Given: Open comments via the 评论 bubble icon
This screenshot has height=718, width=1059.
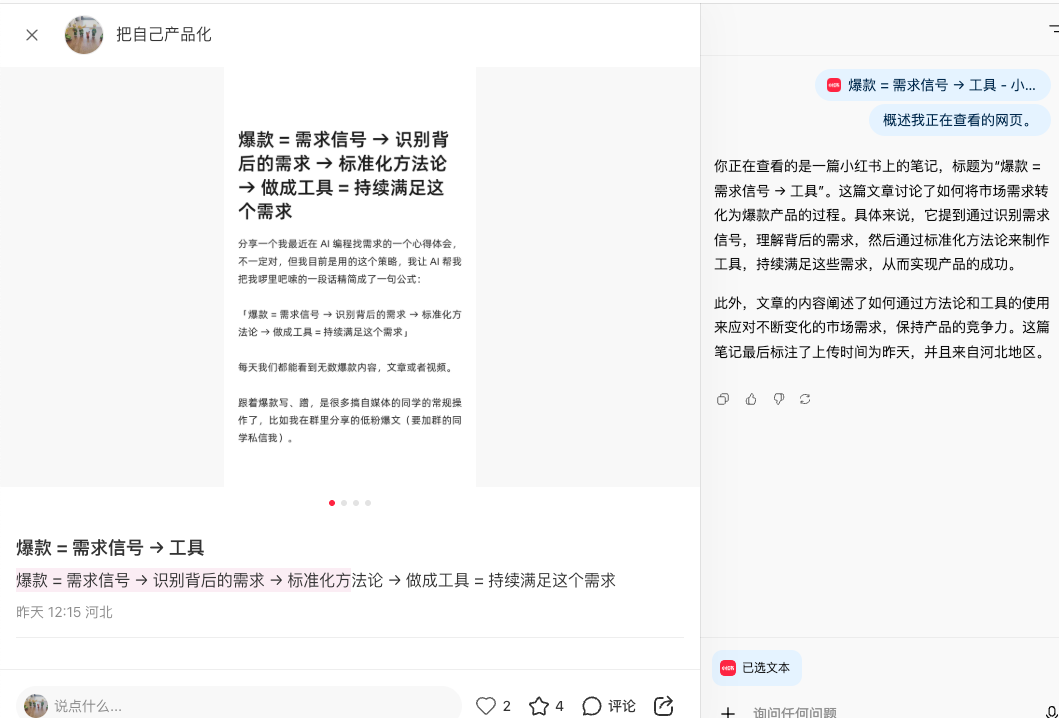Looking at the screenshot, I should tap(592, 706).
